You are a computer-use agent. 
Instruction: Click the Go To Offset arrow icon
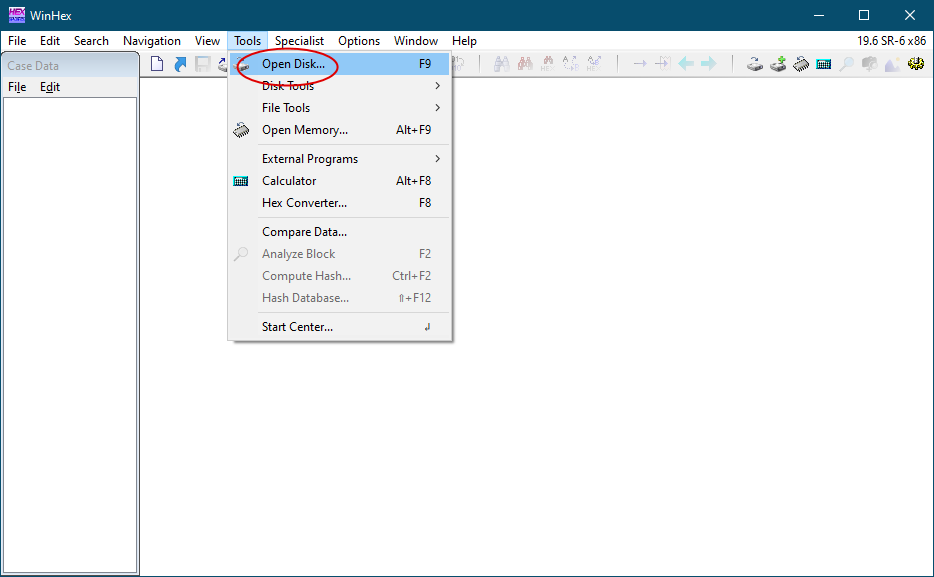(x=640, y=64)
